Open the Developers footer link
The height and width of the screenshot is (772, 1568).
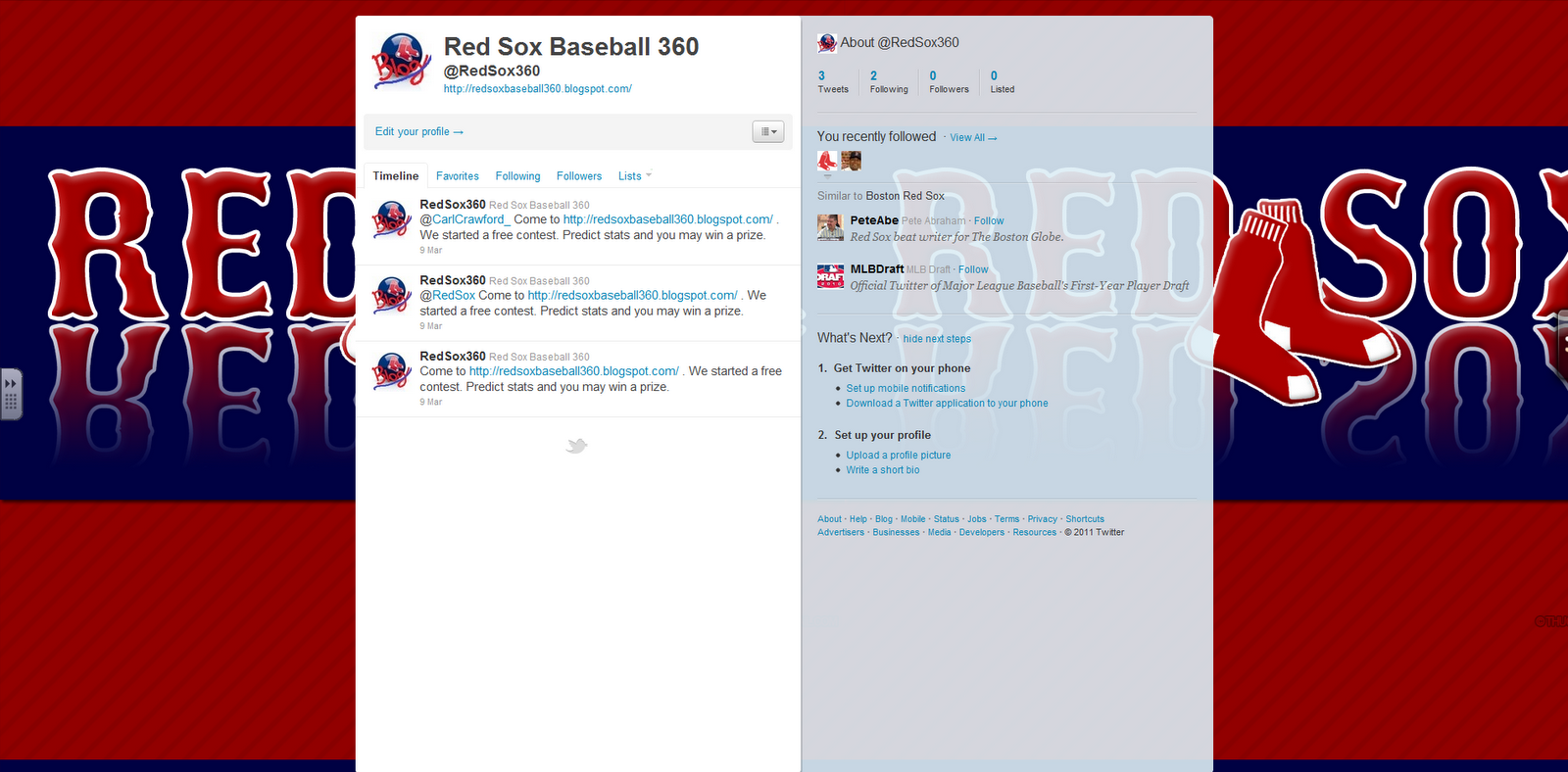coord(982,533)
